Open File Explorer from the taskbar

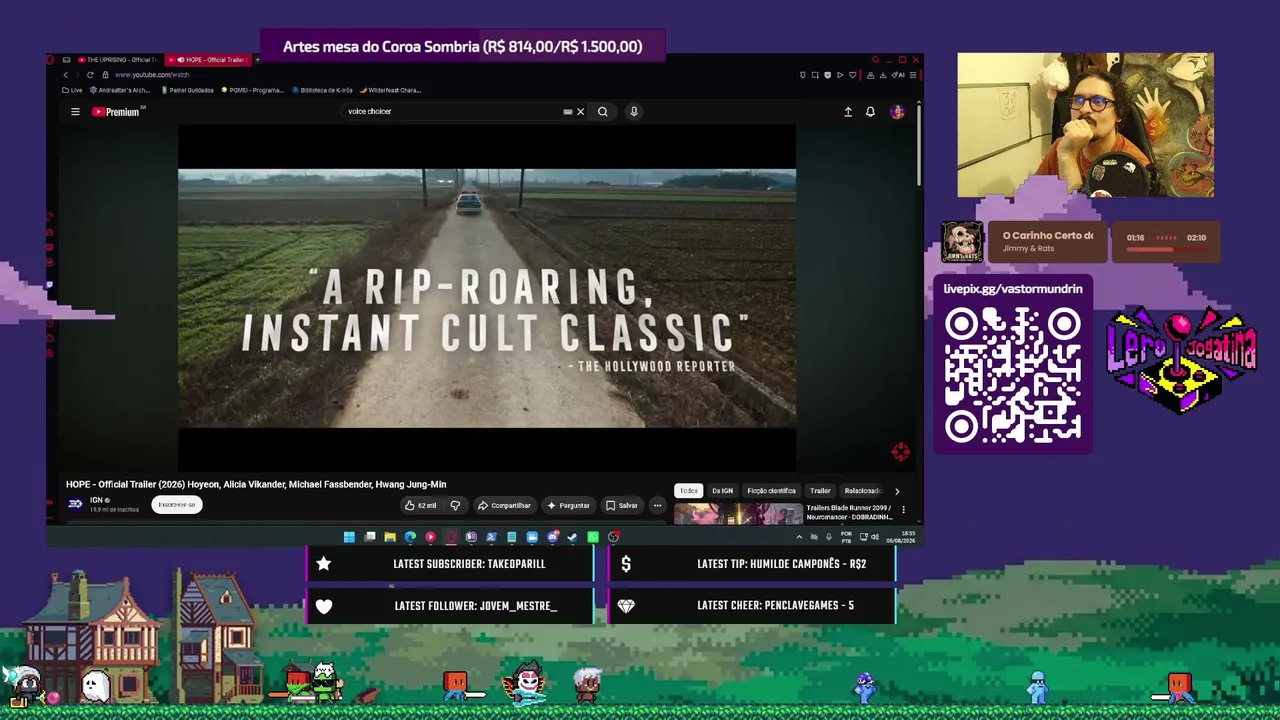pos(390,537)
